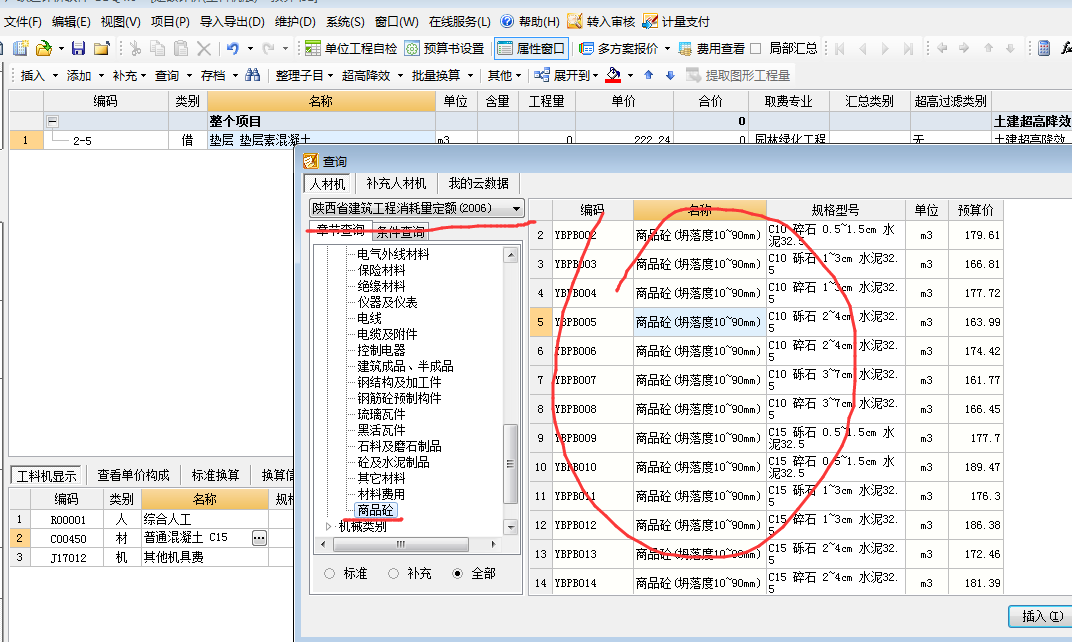Open the calculator icon
Screen dimensions: 1072x642
click(1044, 49)
